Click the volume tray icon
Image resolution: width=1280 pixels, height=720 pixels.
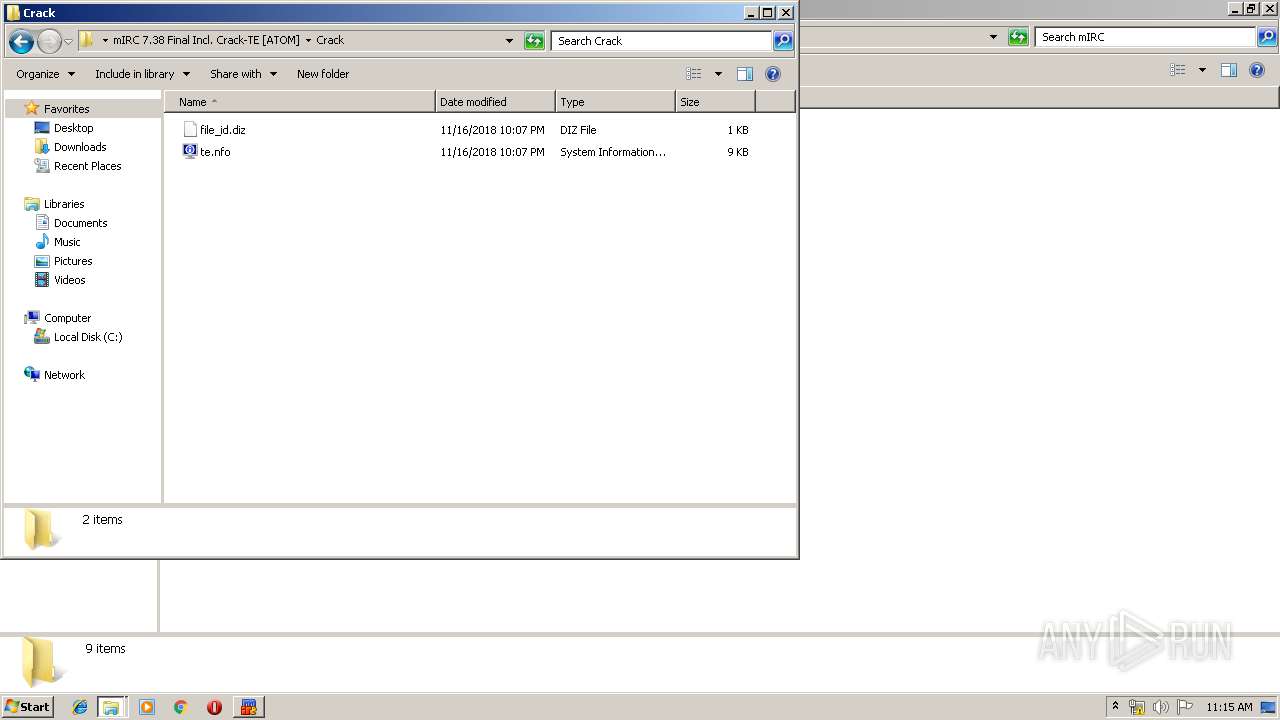(1160, 707)
